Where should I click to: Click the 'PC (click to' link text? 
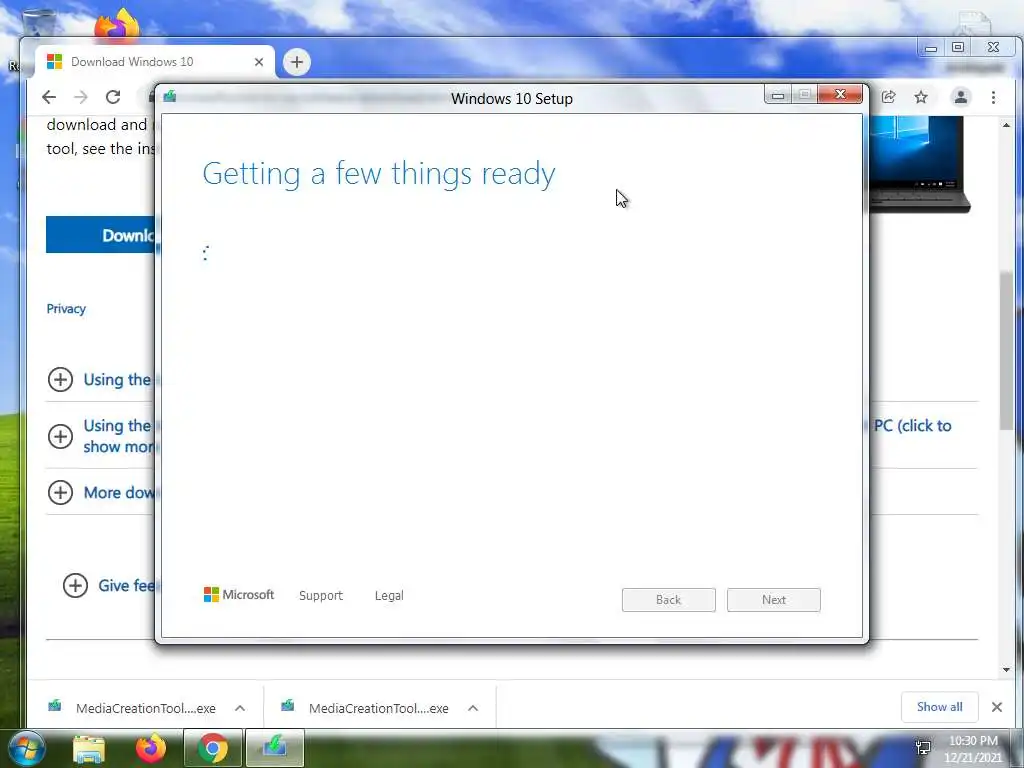tap(912, 426)
